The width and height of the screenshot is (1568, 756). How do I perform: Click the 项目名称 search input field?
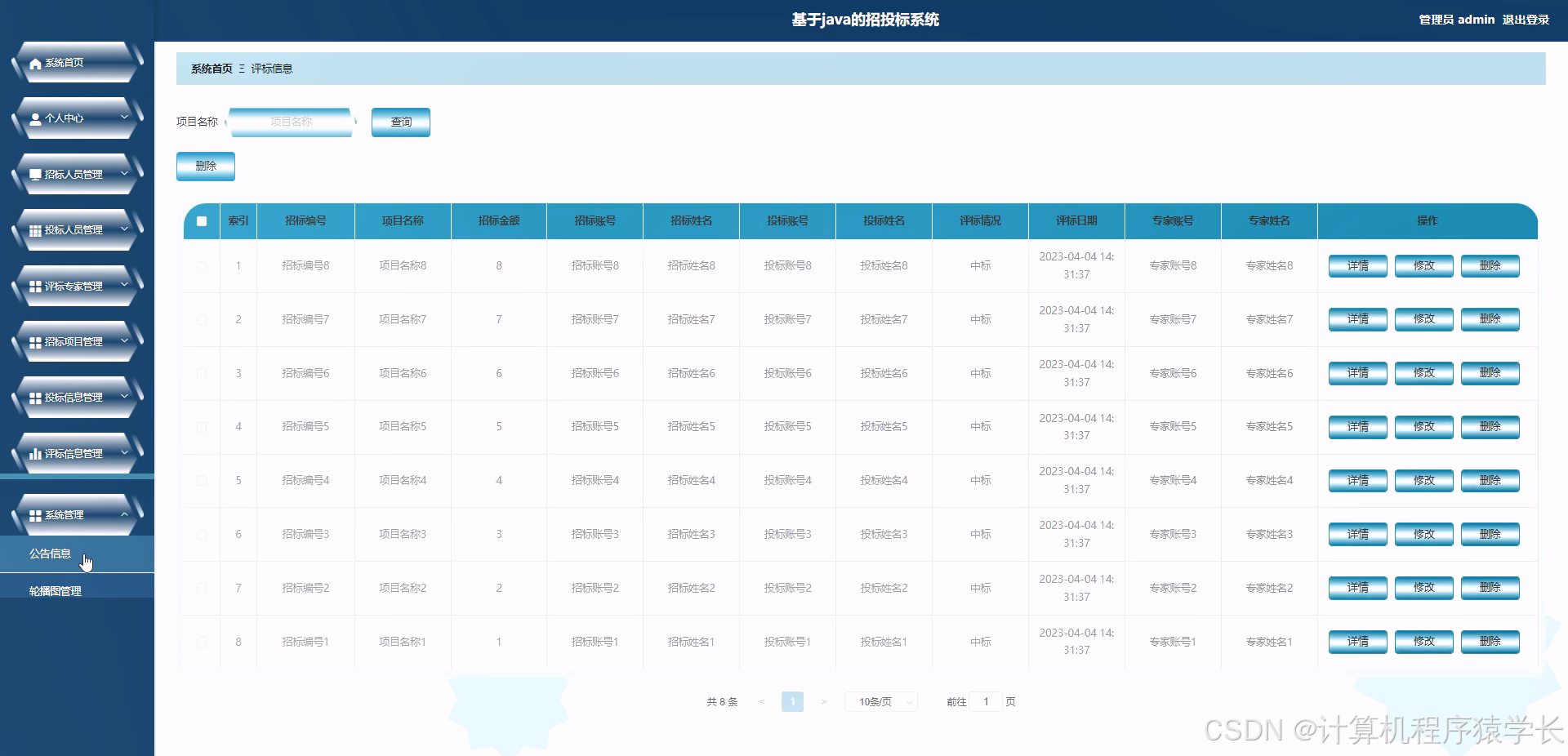[x=291, y=122]
